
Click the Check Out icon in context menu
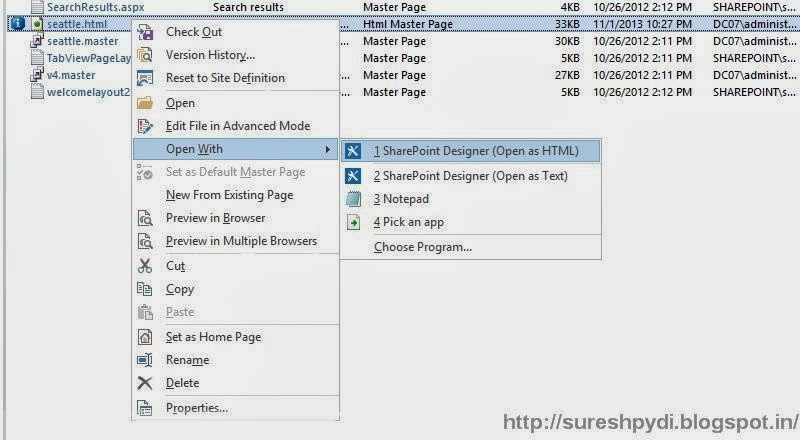145,32
